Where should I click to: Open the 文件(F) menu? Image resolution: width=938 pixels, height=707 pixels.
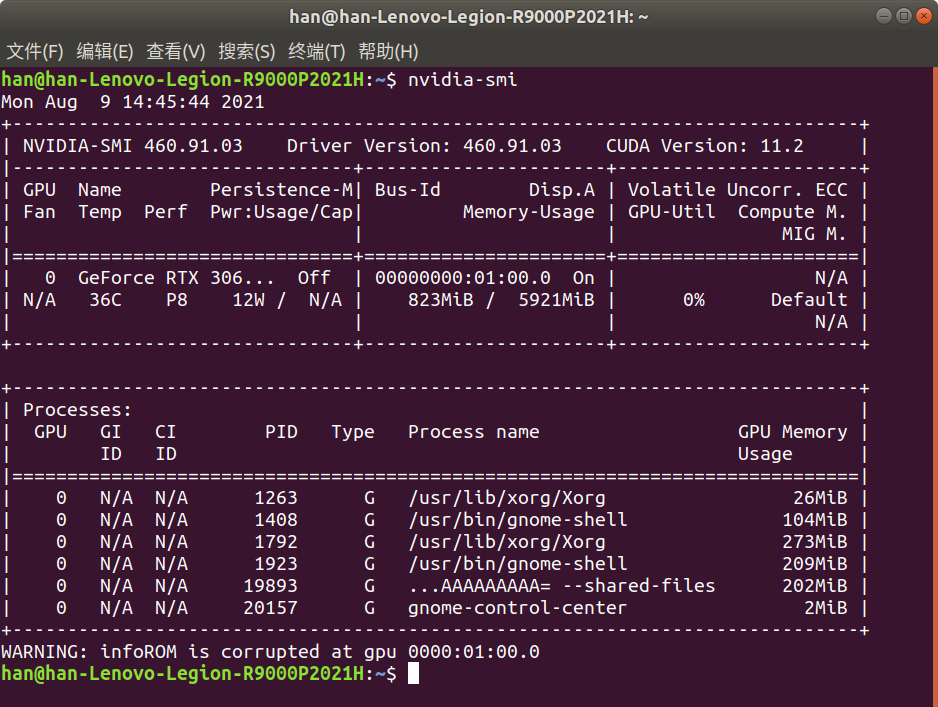pyautogui.click(x=35, y=52)
